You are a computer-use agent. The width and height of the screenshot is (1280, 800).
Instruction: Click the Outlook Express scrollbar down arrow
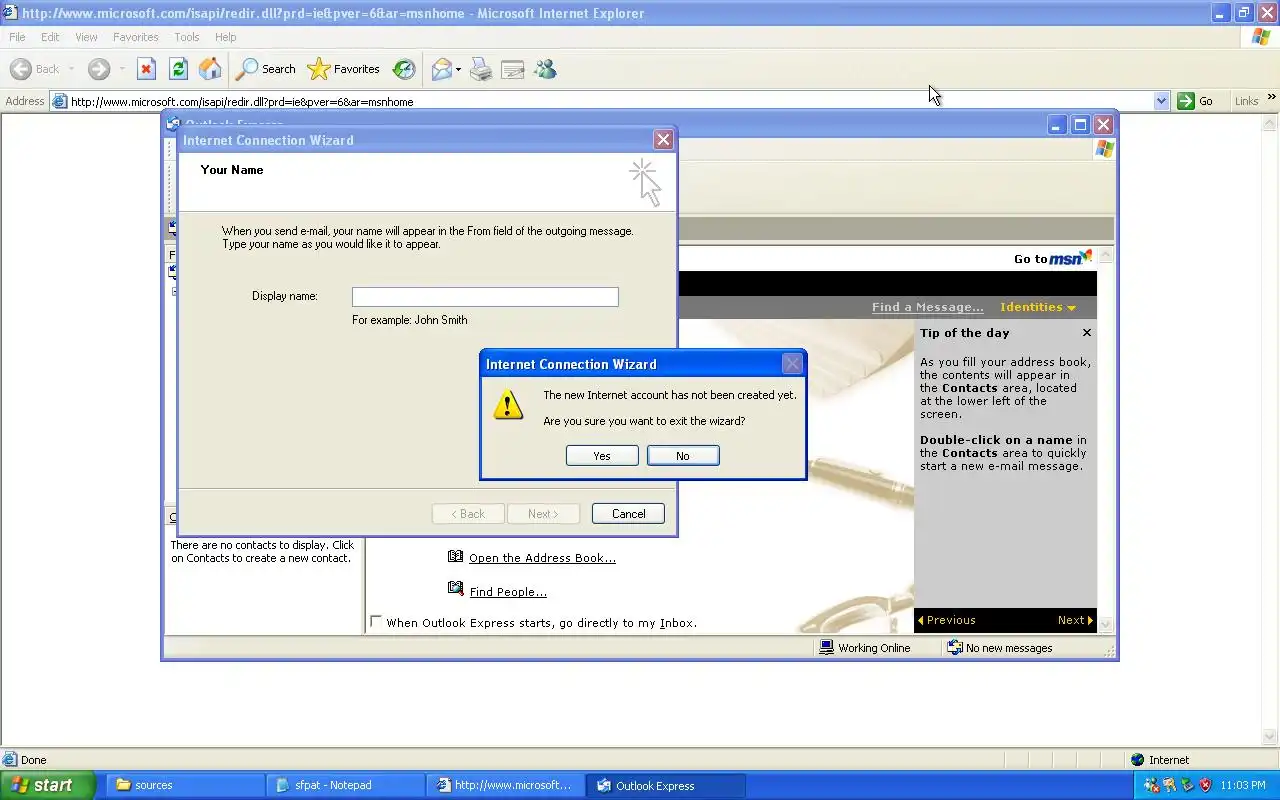click(x=1105, y=624)
